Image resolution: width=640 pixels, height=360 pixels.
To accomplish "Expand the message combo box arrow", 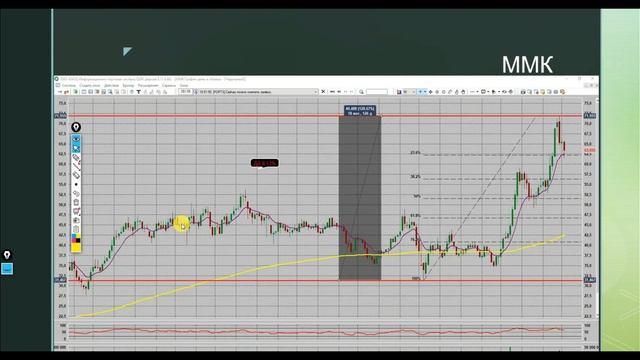I will coord(316,92).
